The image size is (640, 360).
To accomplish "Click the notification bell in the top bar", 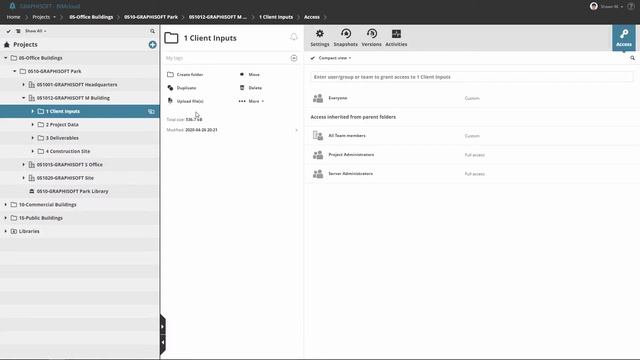I will click(12, 6).
